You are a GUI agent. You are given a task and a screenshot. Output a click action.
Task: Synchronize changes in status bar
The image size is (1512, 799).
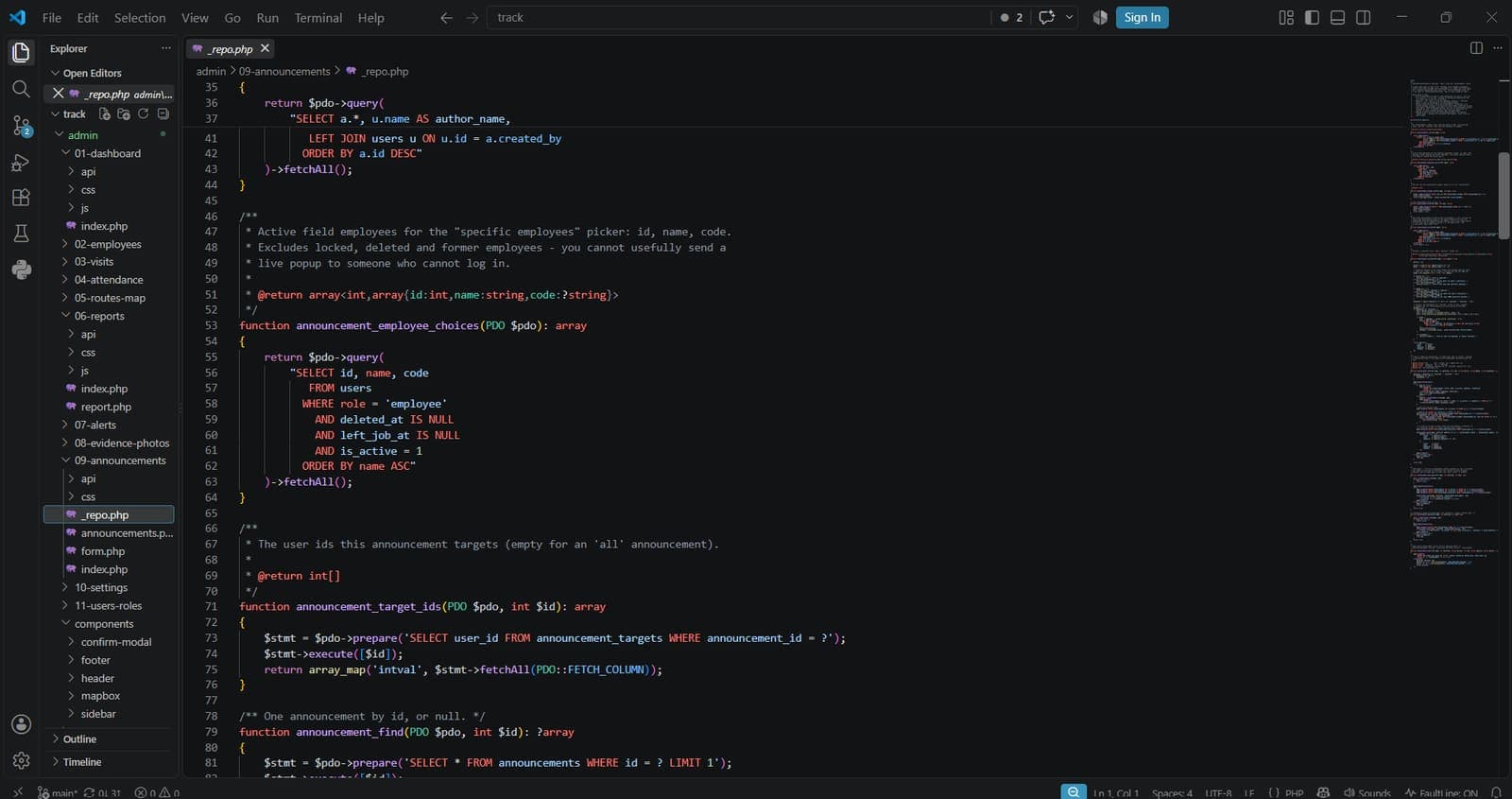tap(103, 792)
